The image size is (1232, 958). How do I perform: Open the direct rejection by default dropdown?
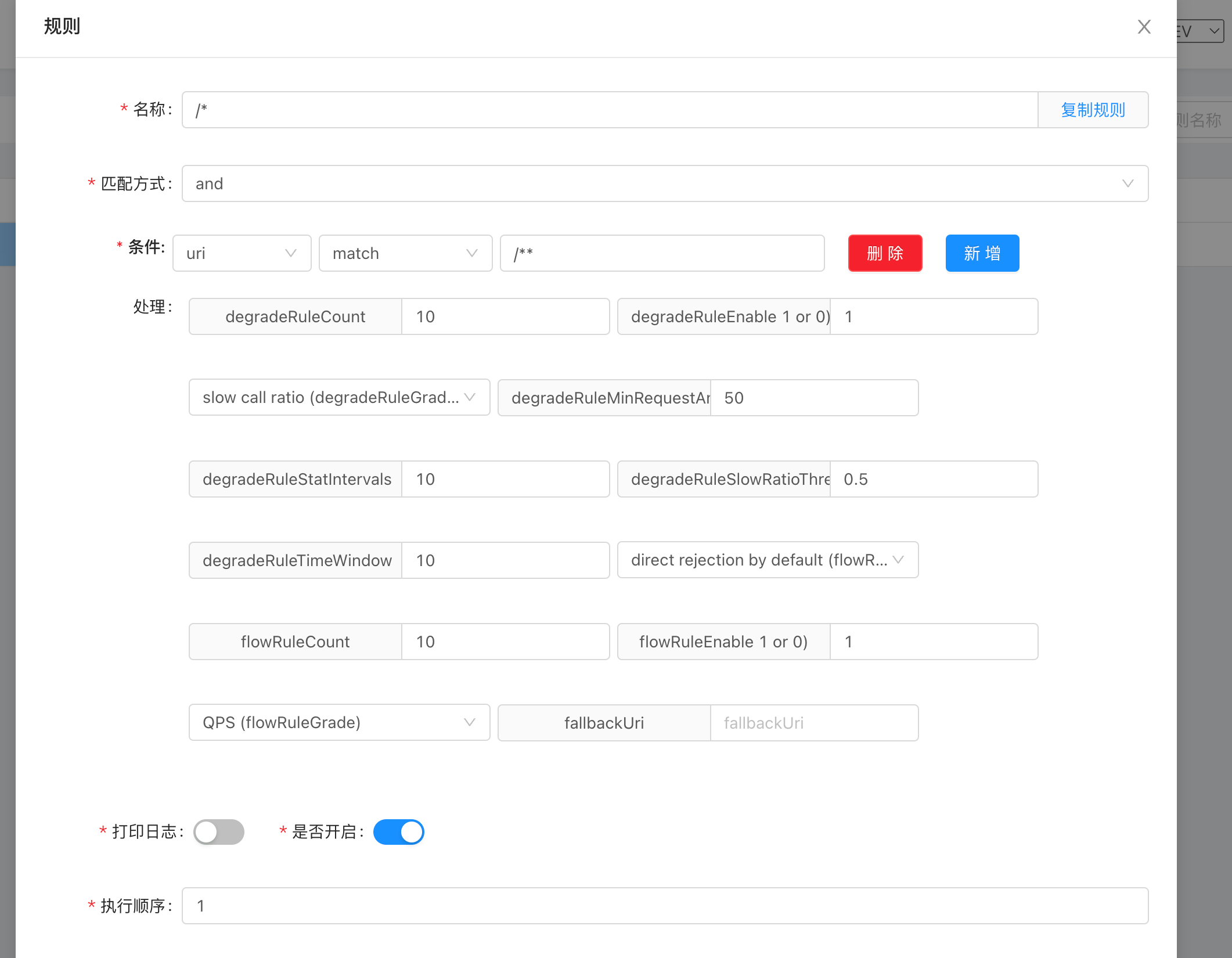767,560
